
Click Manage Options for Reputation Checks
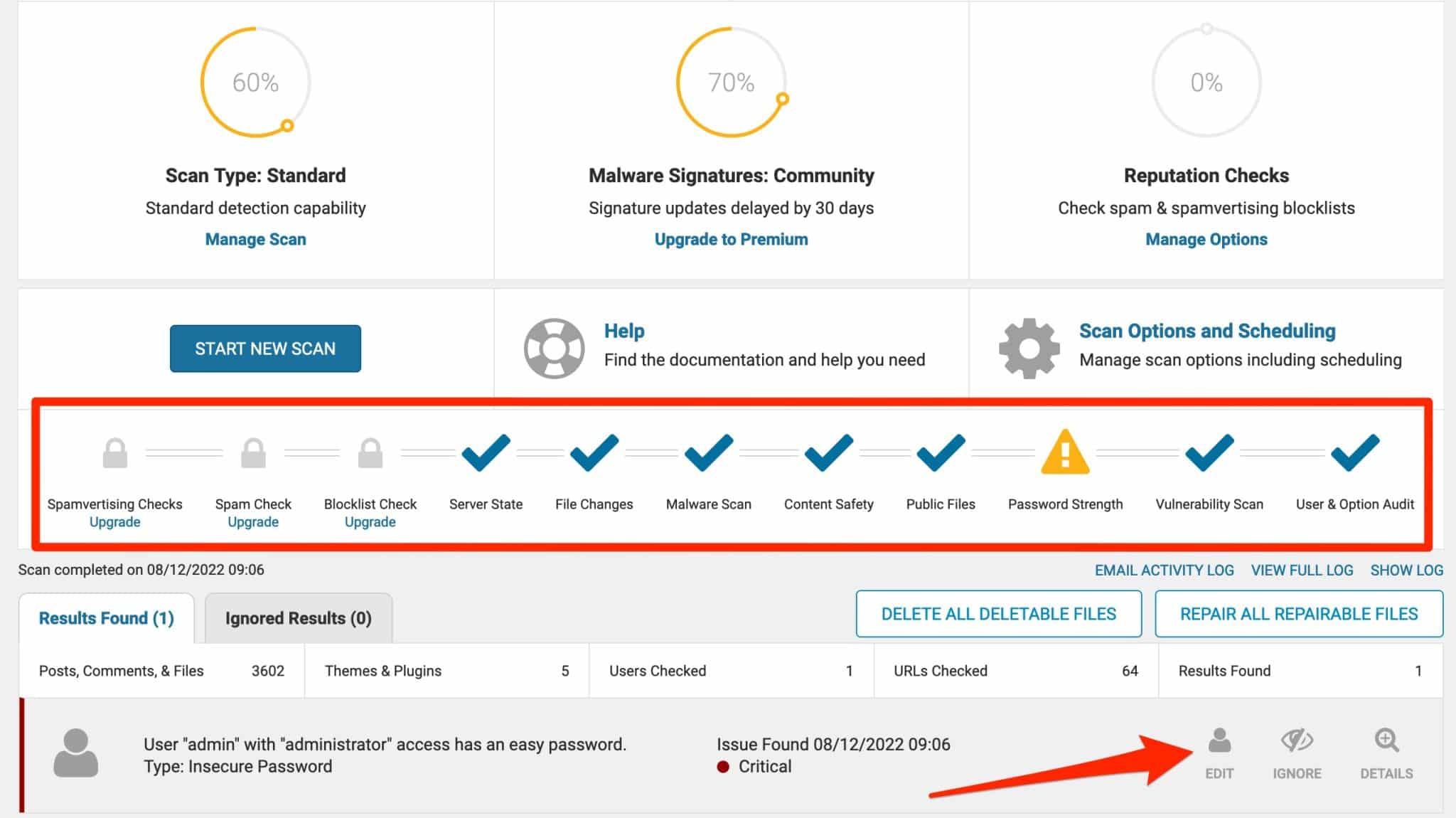pyautogui.click(x=1204, y=240)
